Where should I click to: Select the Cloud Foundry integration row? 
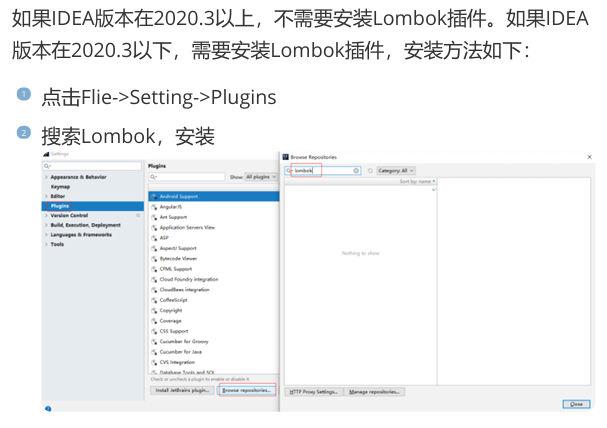[x=214, y=279]
